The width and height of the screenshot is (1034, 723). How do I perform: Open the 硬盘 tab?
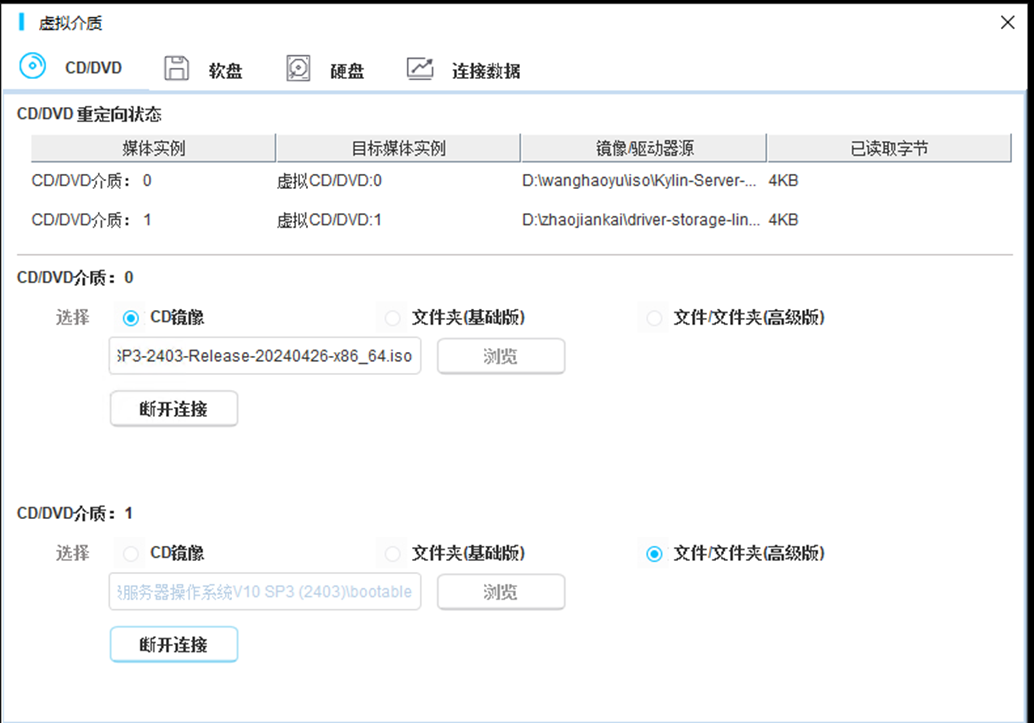coord(347,71)
